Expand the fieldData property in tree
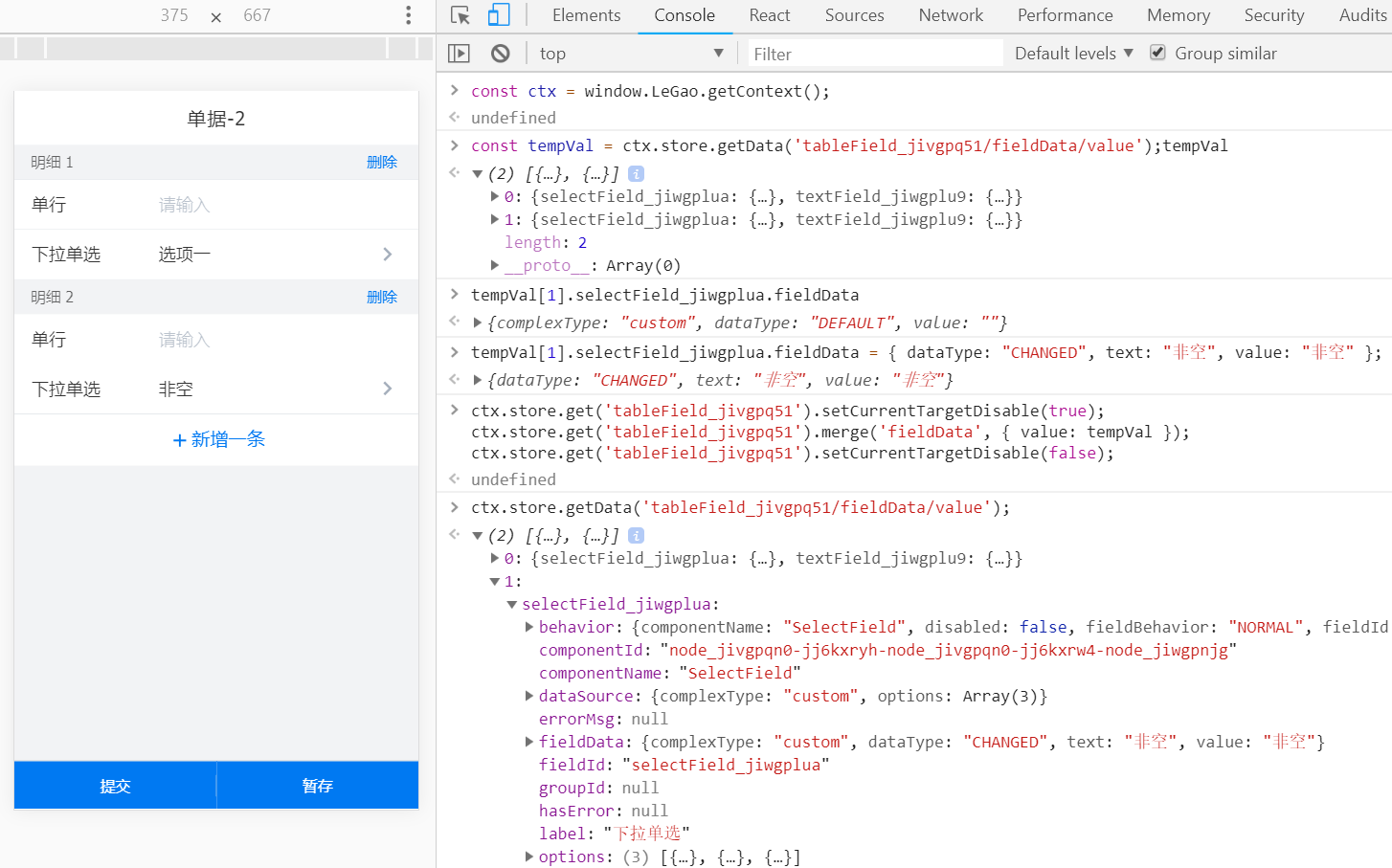Viewport: 1392px width, 868px height. click(529, 742)
